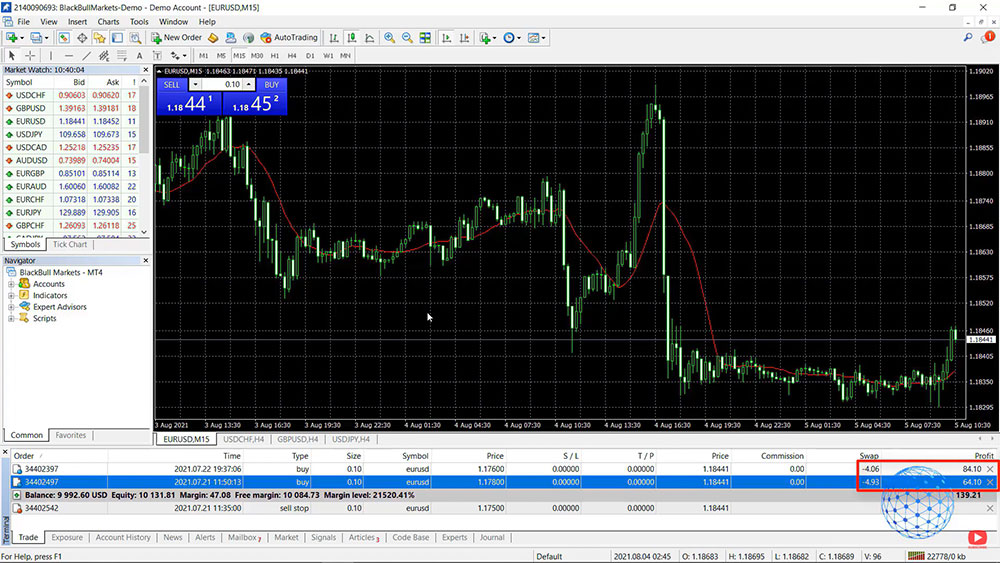Viewport: 1000px width, 563px height.
Task: Click the 0.10 volume input field
Action: click(x=222, y=84)
